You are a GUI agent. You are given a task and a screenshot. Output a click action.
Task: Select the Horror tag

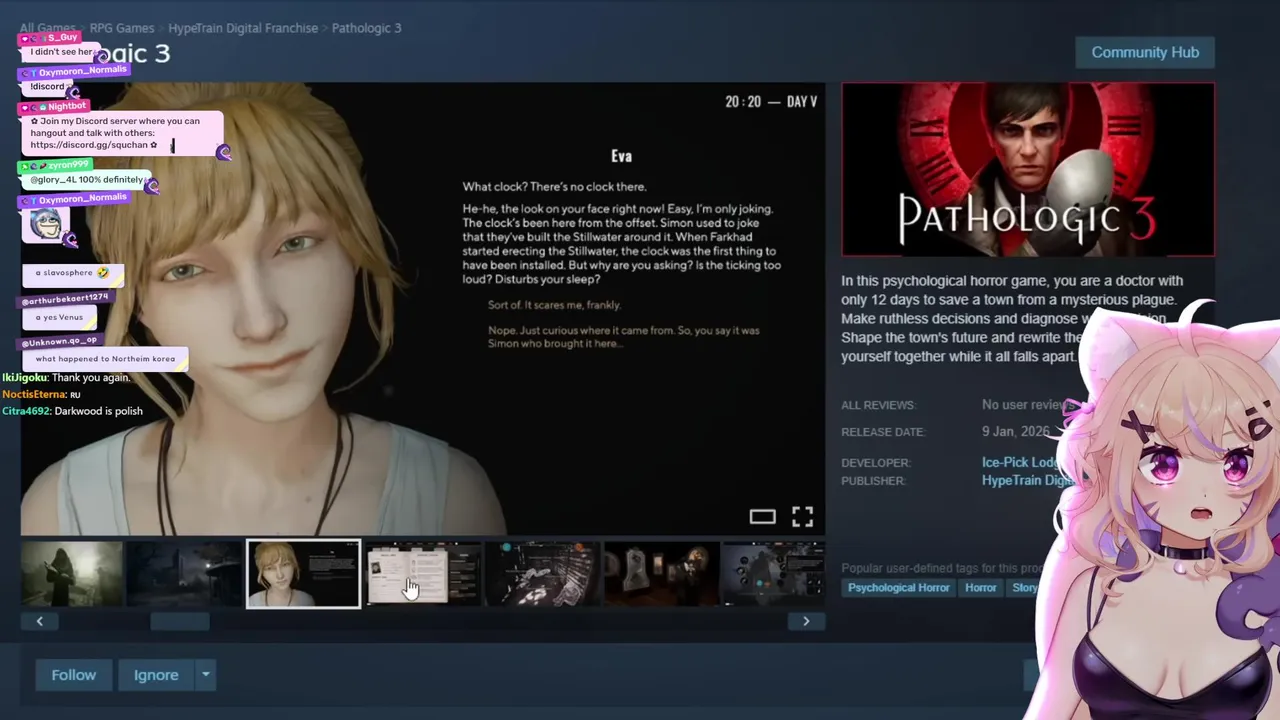(980, 588)
